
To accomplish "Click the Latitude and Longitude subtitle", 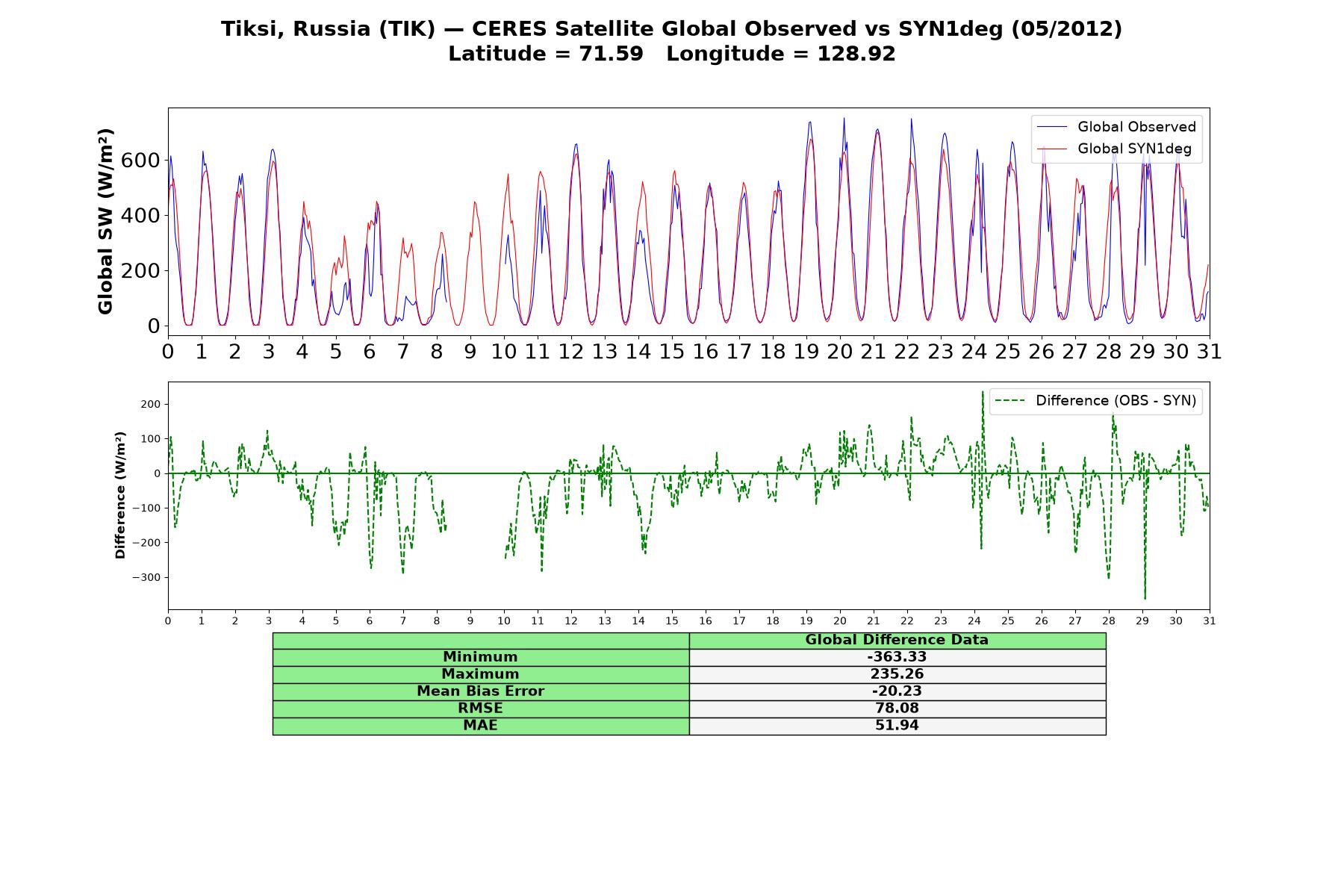I will click(x=672, y=54).
